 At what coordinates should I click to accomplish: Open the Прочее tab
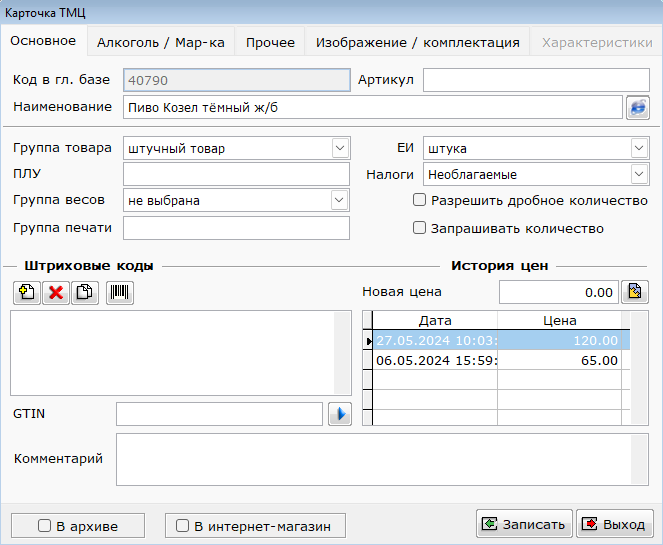tap(270, 43)
